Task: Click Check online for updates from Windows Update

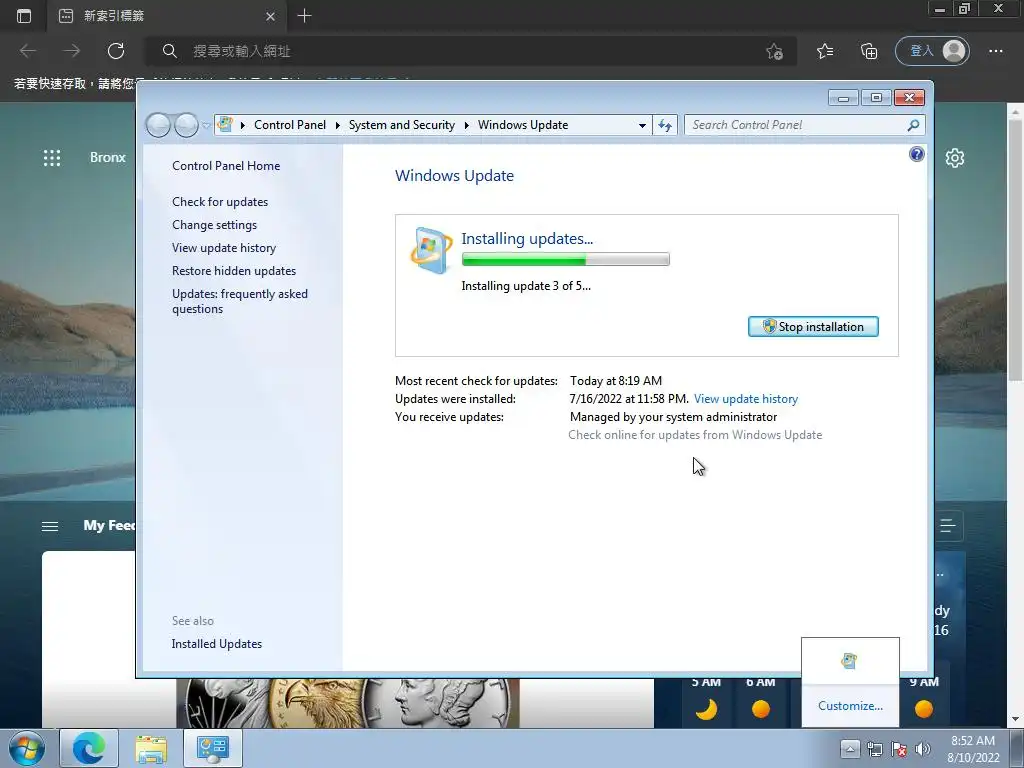Action: pyautogui.click(x=695, y=435)
